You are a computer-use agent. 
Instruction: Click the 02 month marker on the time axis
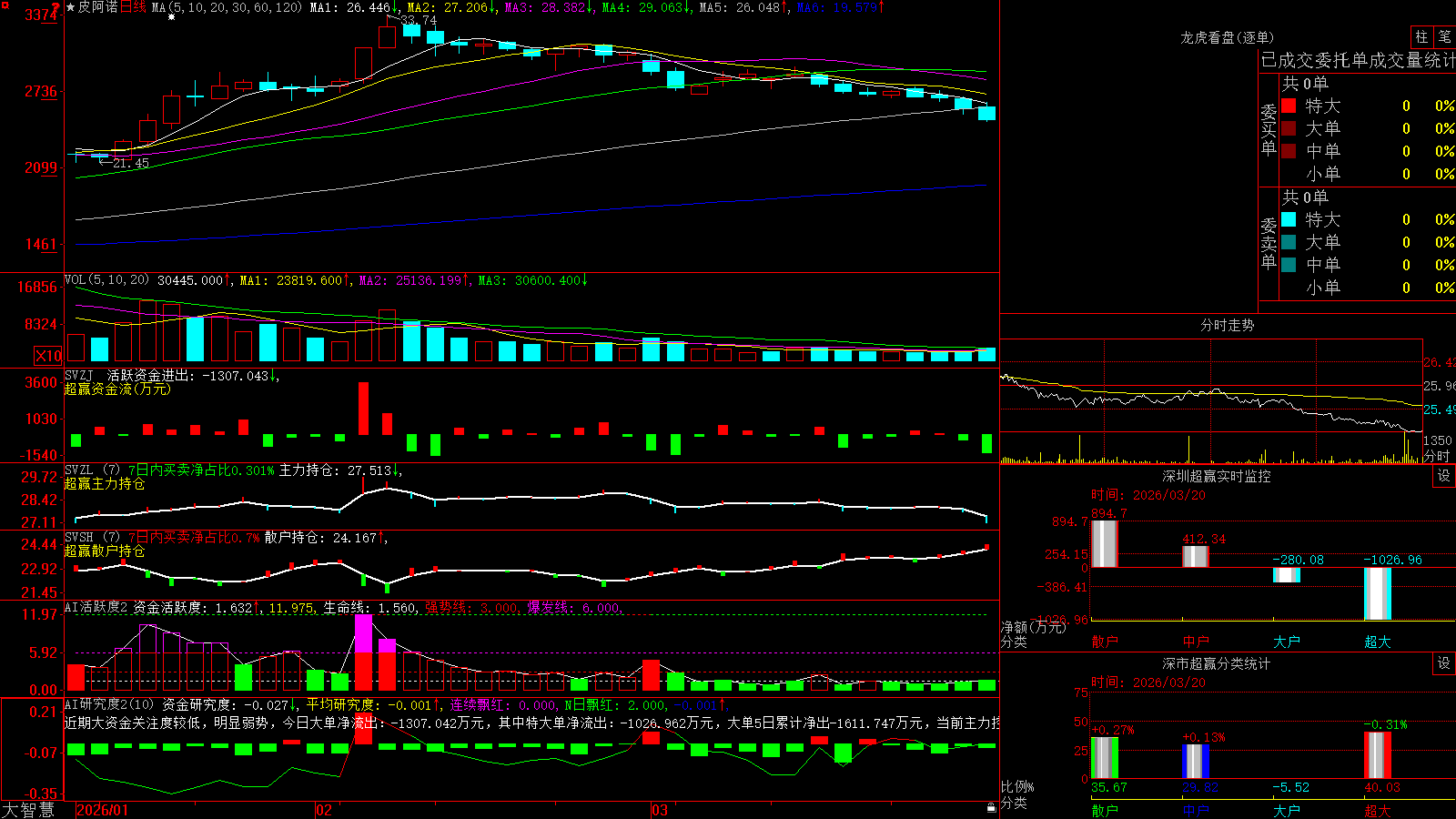[323, 810]
